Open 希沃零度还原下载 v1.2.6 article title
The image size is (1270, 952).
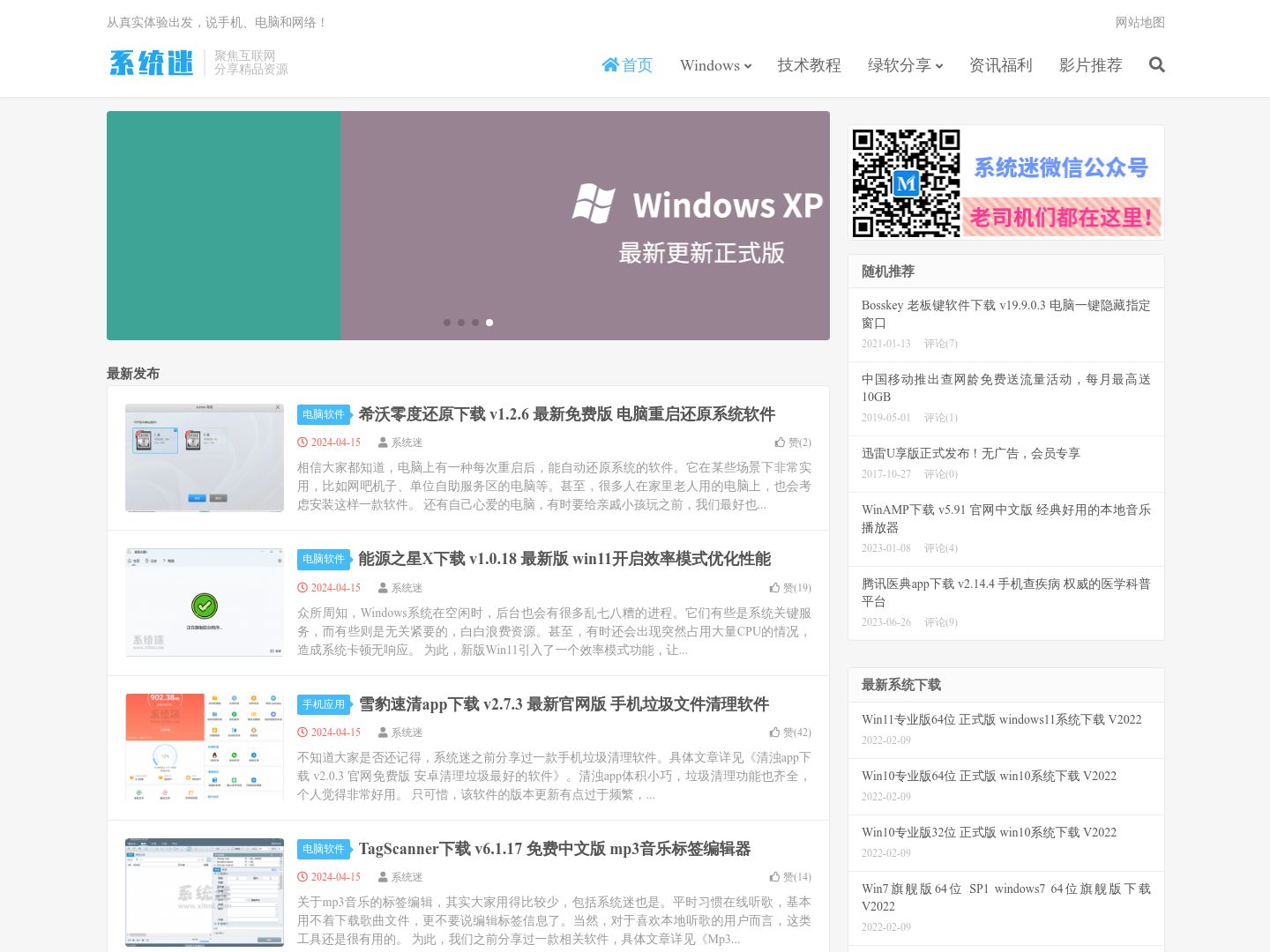pos(567,414)
